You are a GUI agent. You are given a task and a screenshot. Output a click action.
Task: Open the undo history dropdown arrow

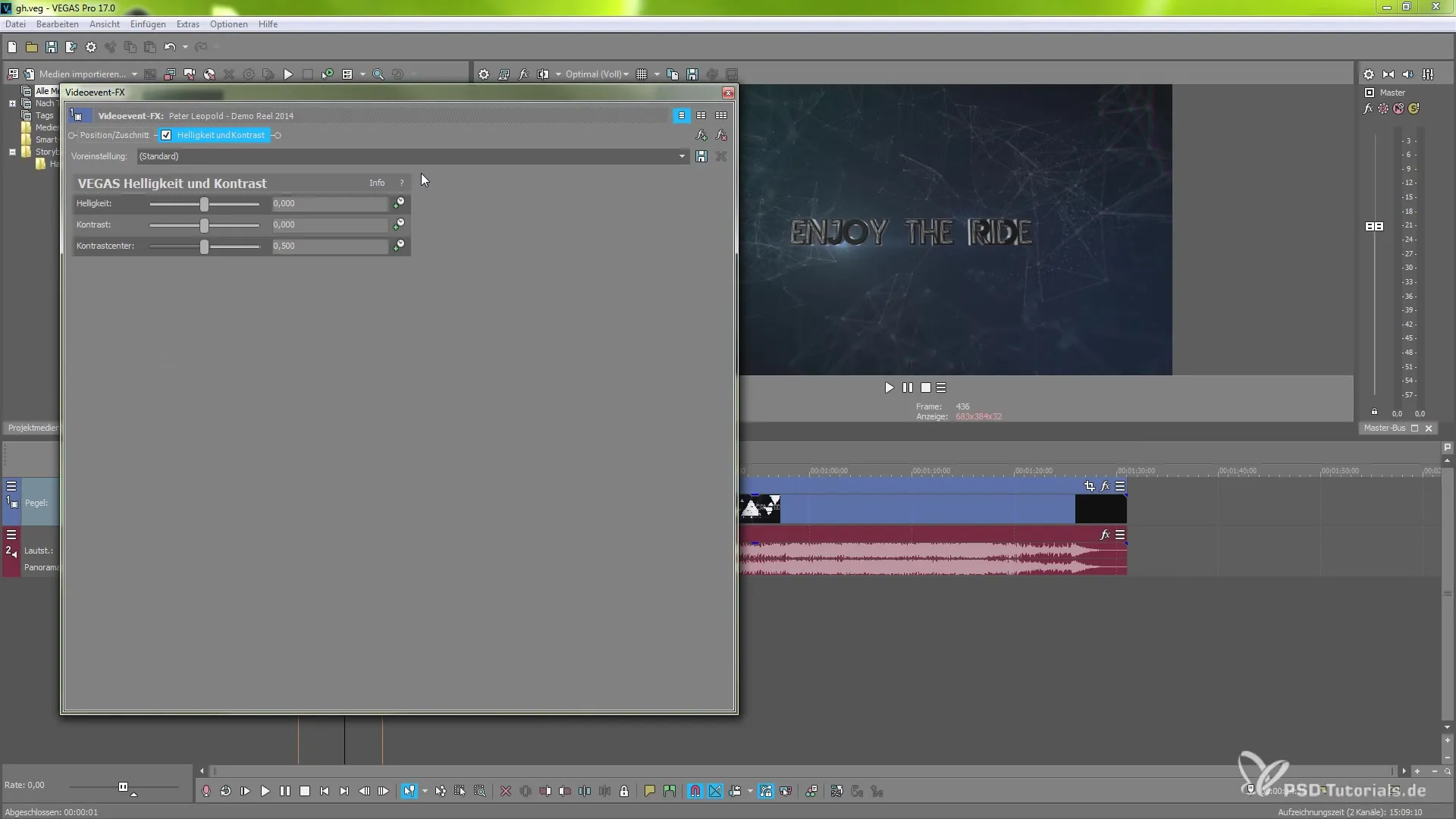coord(185,47)
